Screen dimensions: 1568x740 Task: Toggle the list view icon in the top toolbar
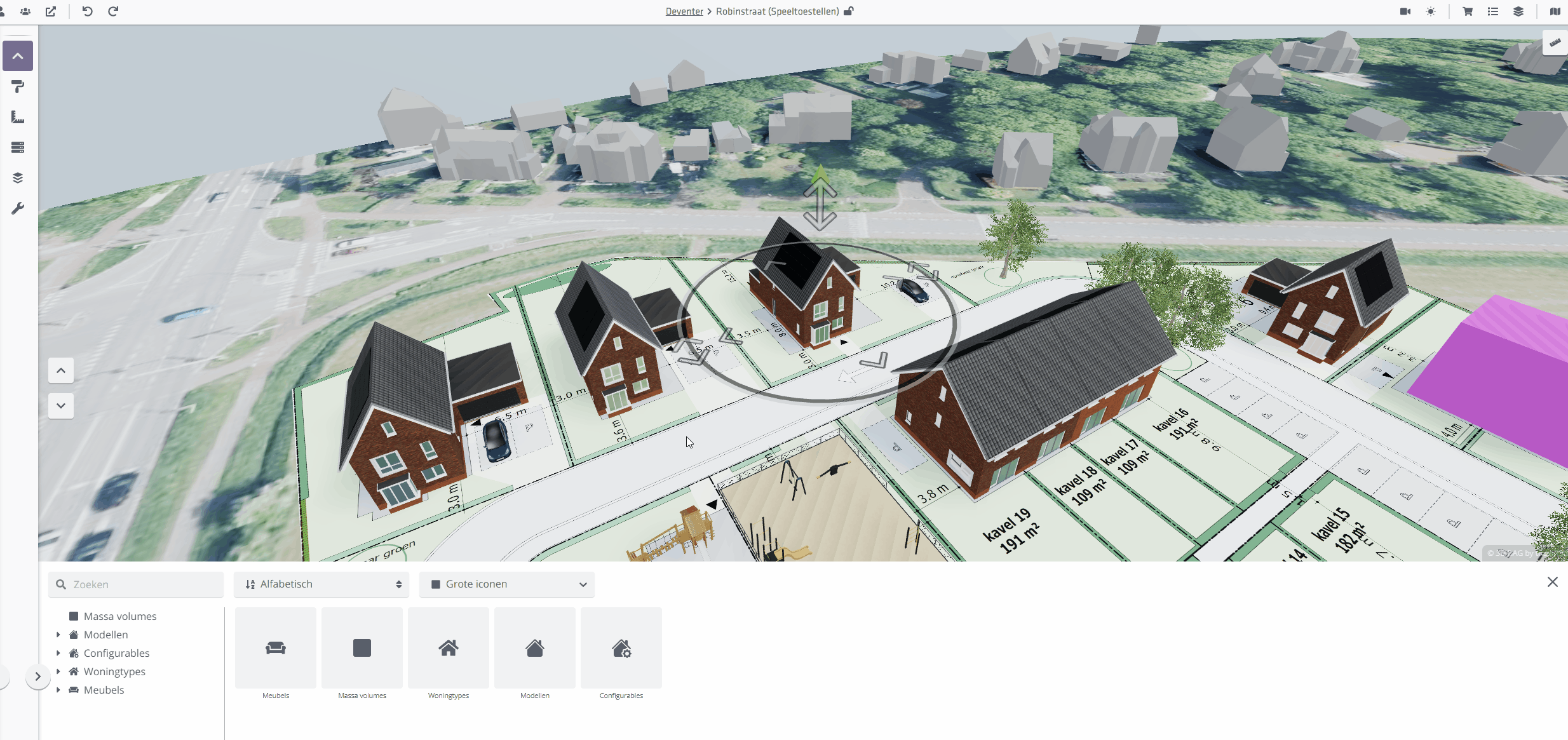[1494, 11]
